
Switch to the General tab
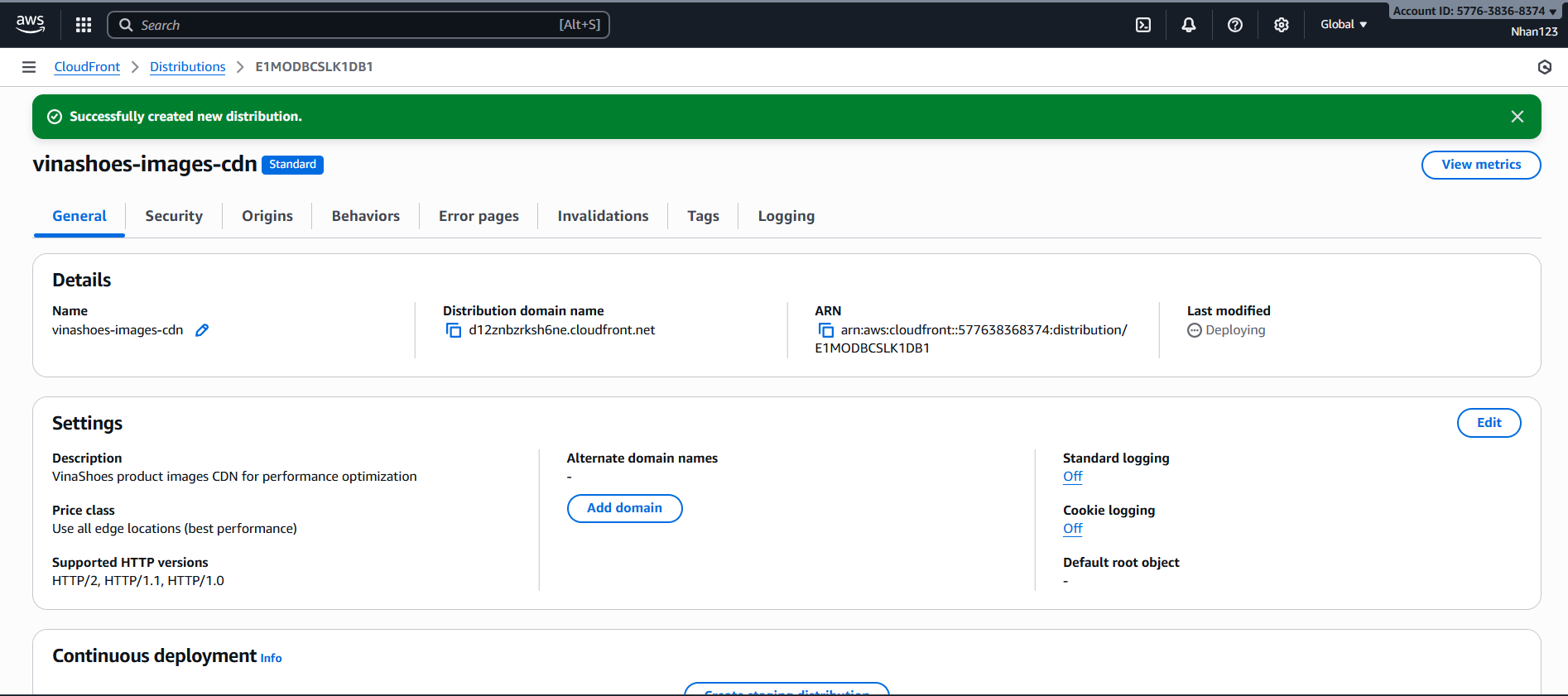click(x=79, y=216)
